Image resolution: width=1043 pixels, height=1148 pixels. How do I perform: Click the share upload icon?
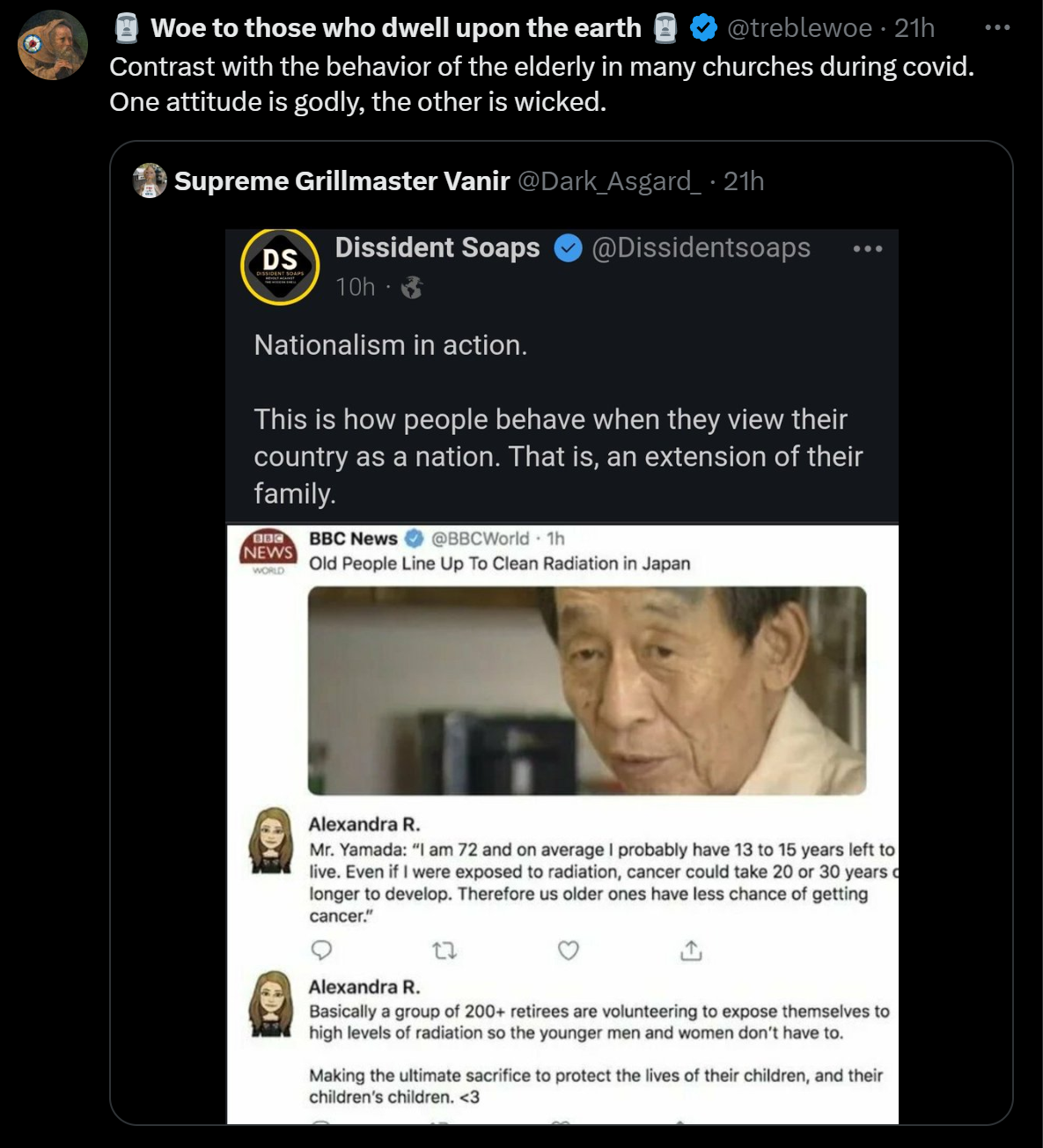coord(692,950)
